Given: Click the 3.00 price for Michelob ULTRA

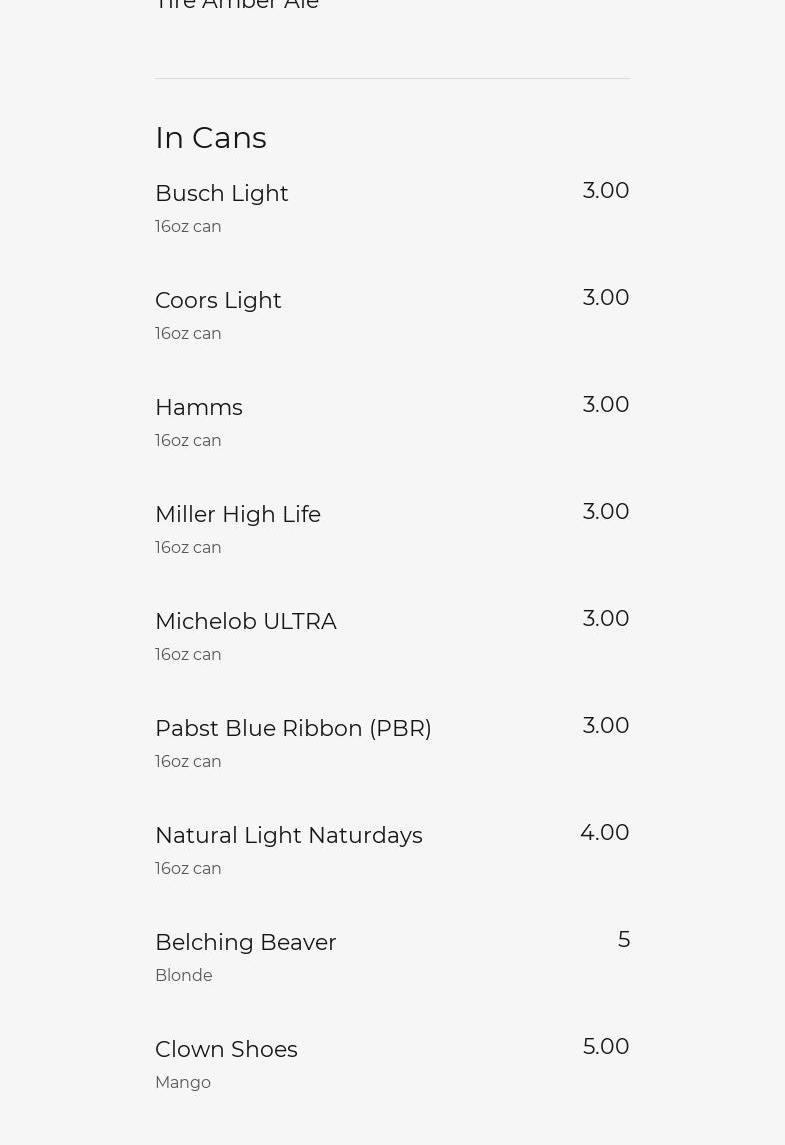Looking at the screenshot, I should 606,619.
